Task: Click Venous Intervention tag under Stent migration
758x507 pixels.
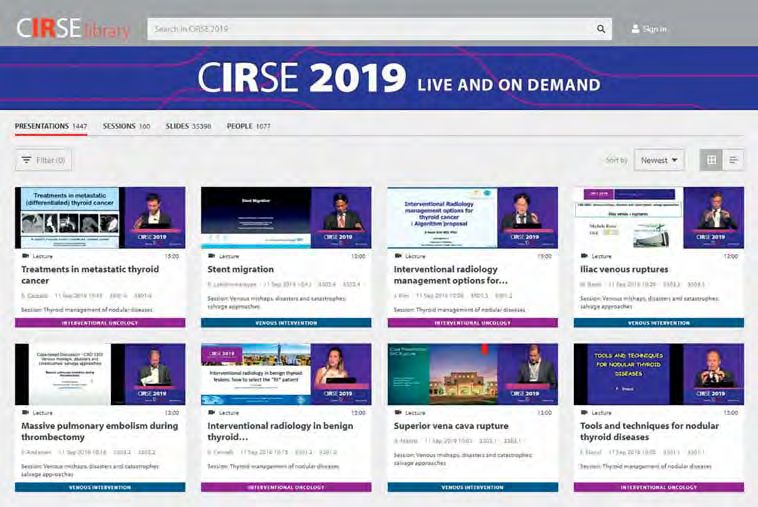Action: pyautogui.click(x=286, y=322)
